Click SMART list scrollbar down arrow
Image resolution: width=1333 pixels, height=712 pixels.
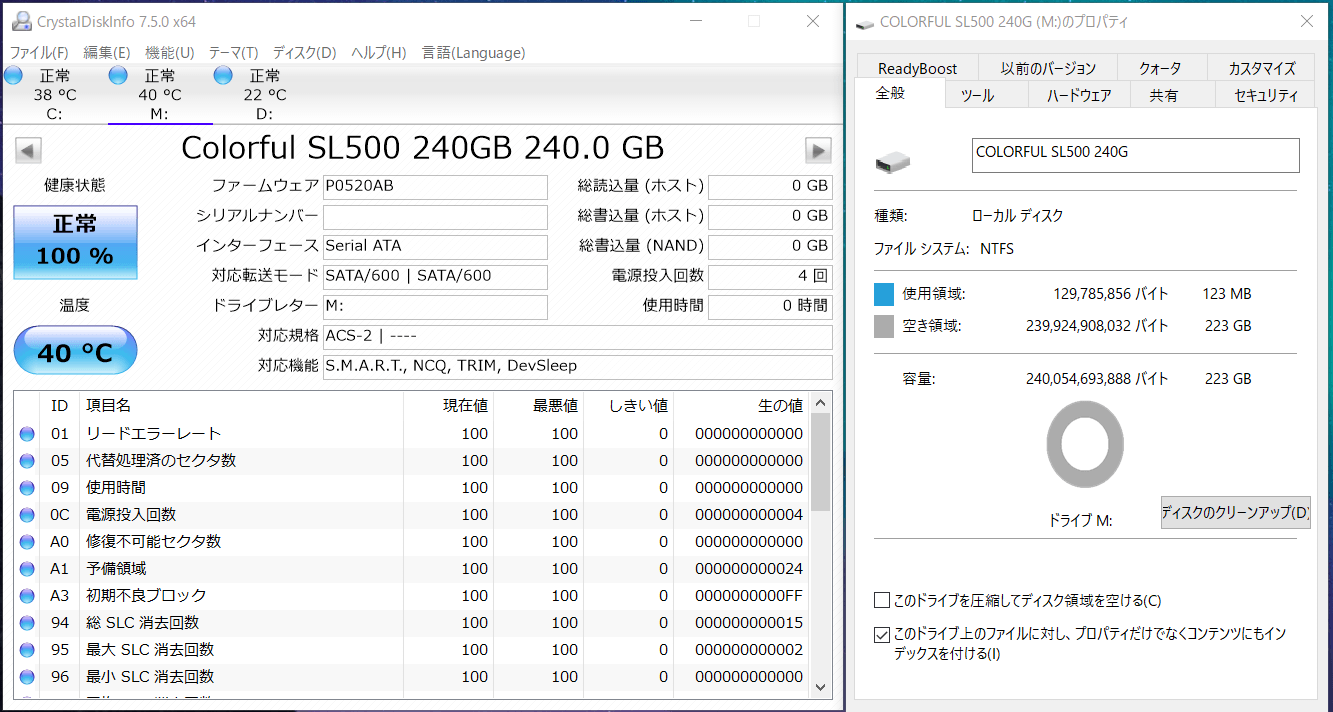coord(821,686)
